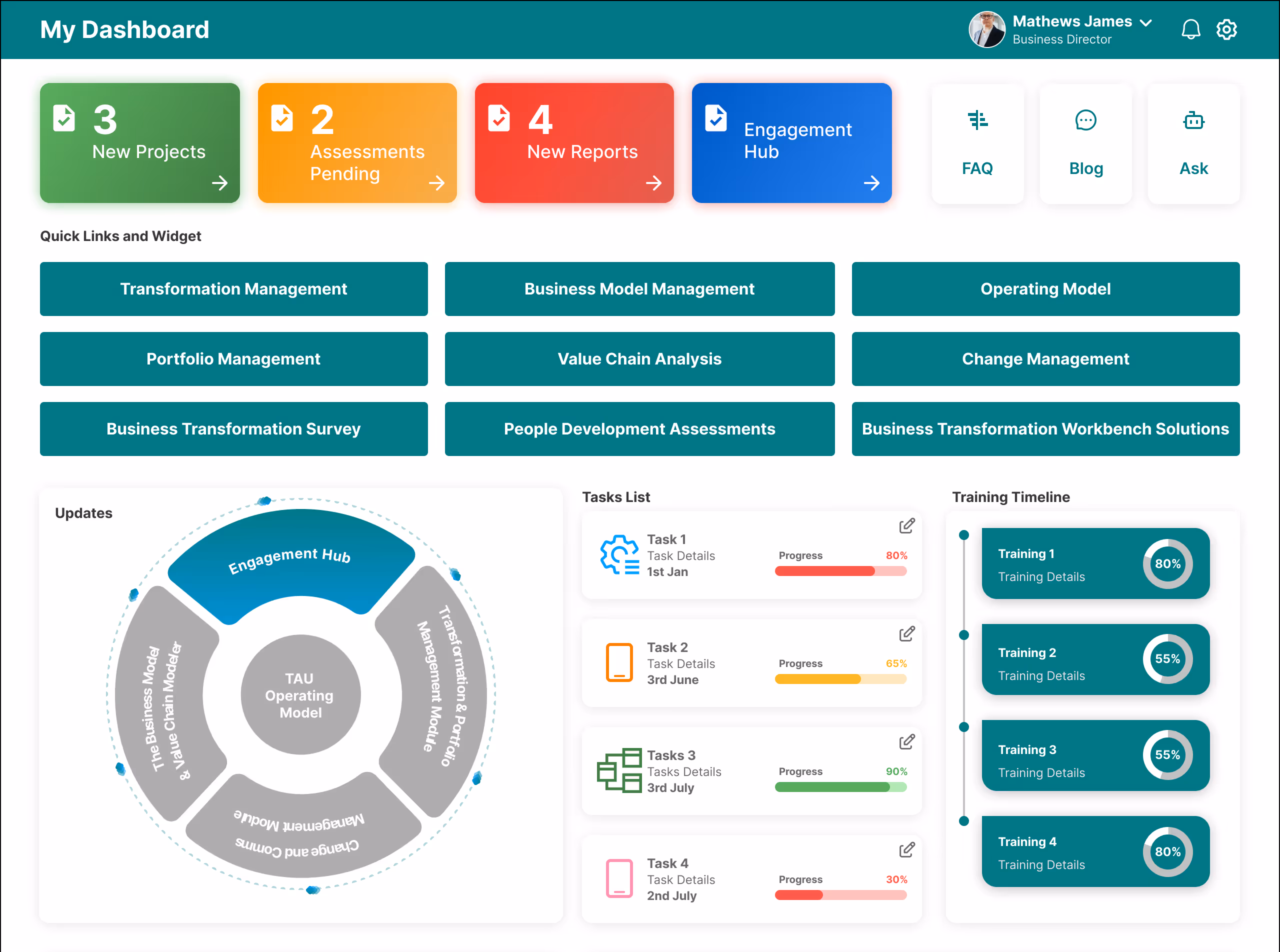Click the arrow on Assessments Pending card
1280x952 pixels.
(437, 183)
